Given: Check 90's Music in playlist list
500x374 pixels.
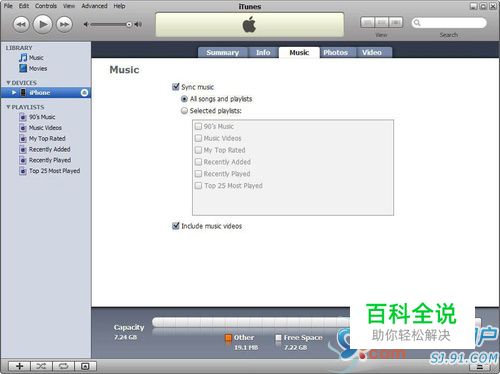Looking at the screenshot, I should point(198,126).
